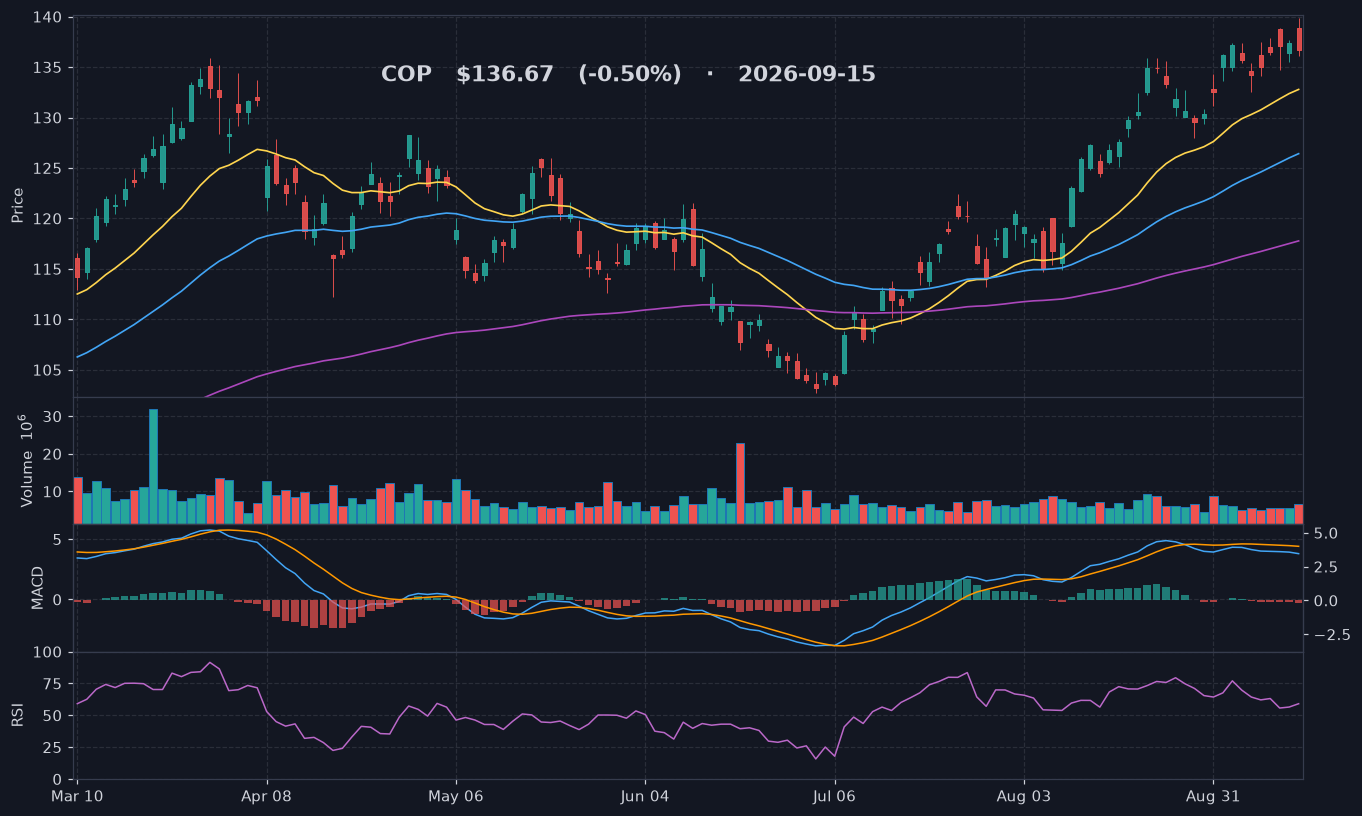Click the Aug 31 date label
The width and height of the screenshot is (1362, 816).
pos(1213,797)
